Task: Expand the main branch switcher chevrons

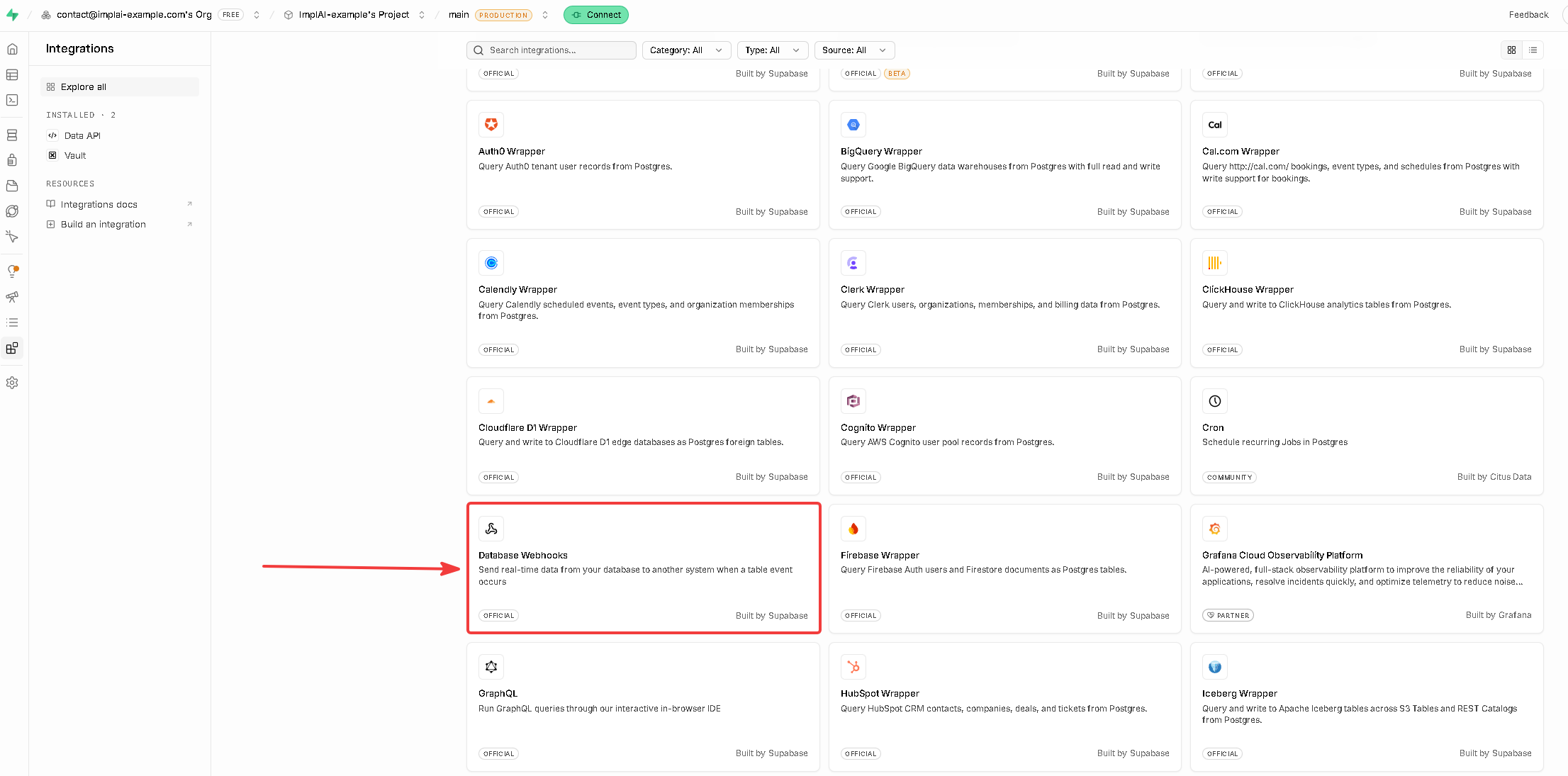Action: click(x=545, y=15)
